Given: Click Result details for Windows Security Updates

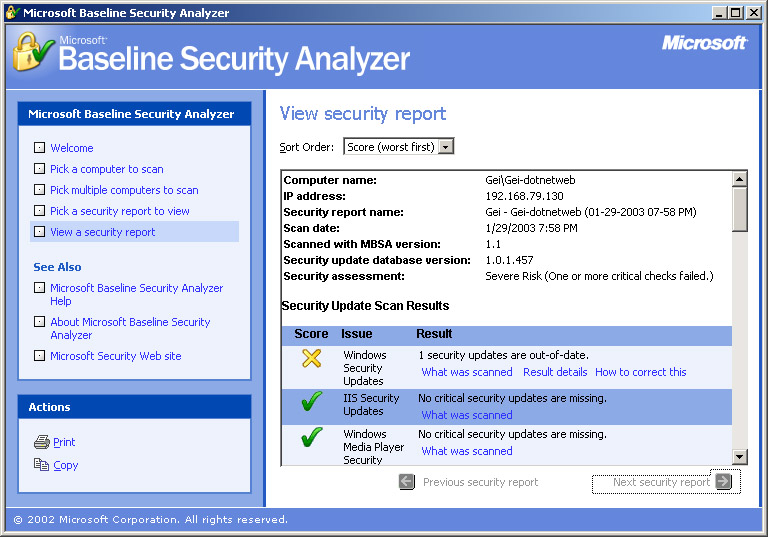Looking at the screenshot, I should click(x=555, y=372).
